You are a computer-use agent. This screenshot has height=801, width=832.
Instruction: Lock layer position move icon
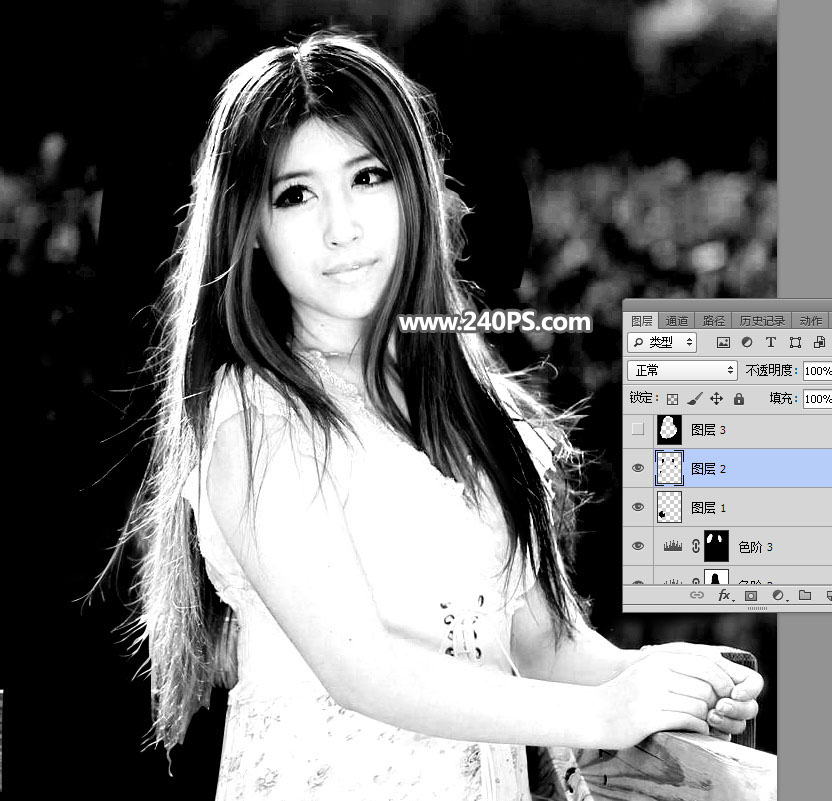click(x=716, y=398)
